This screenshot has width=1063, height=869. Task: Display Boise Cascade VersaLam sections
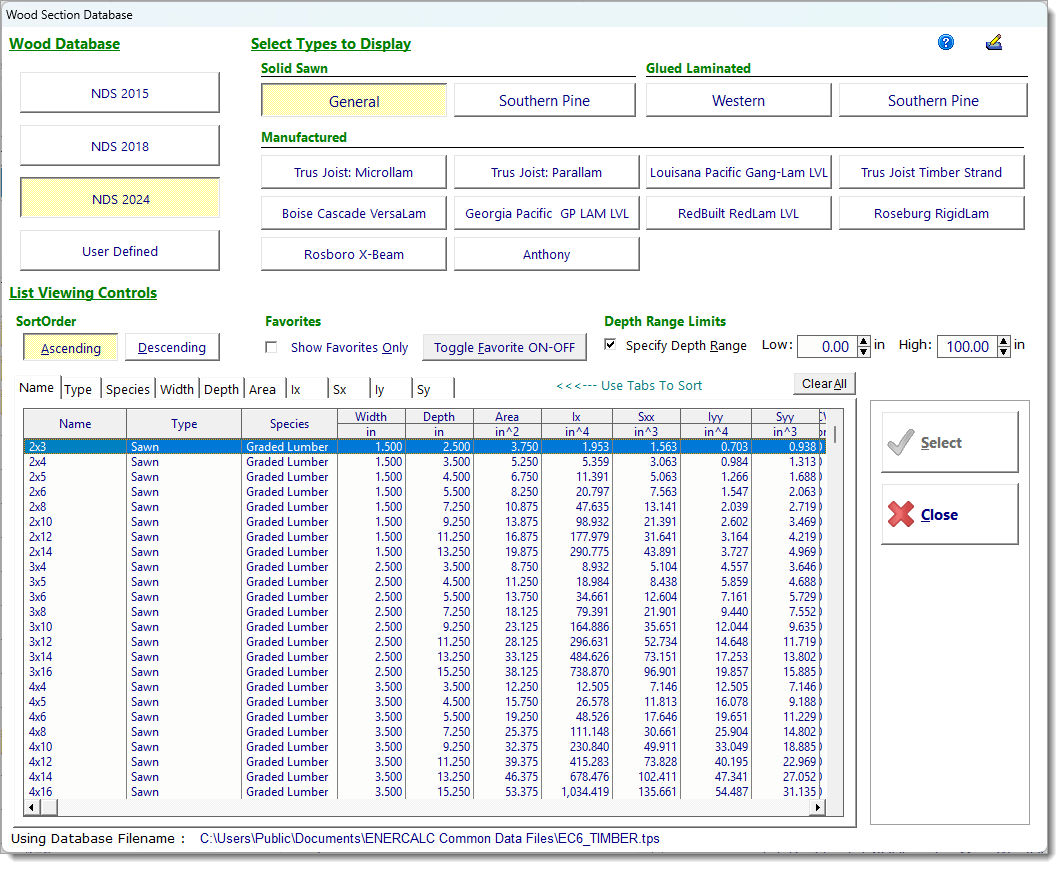coord(353,214)
